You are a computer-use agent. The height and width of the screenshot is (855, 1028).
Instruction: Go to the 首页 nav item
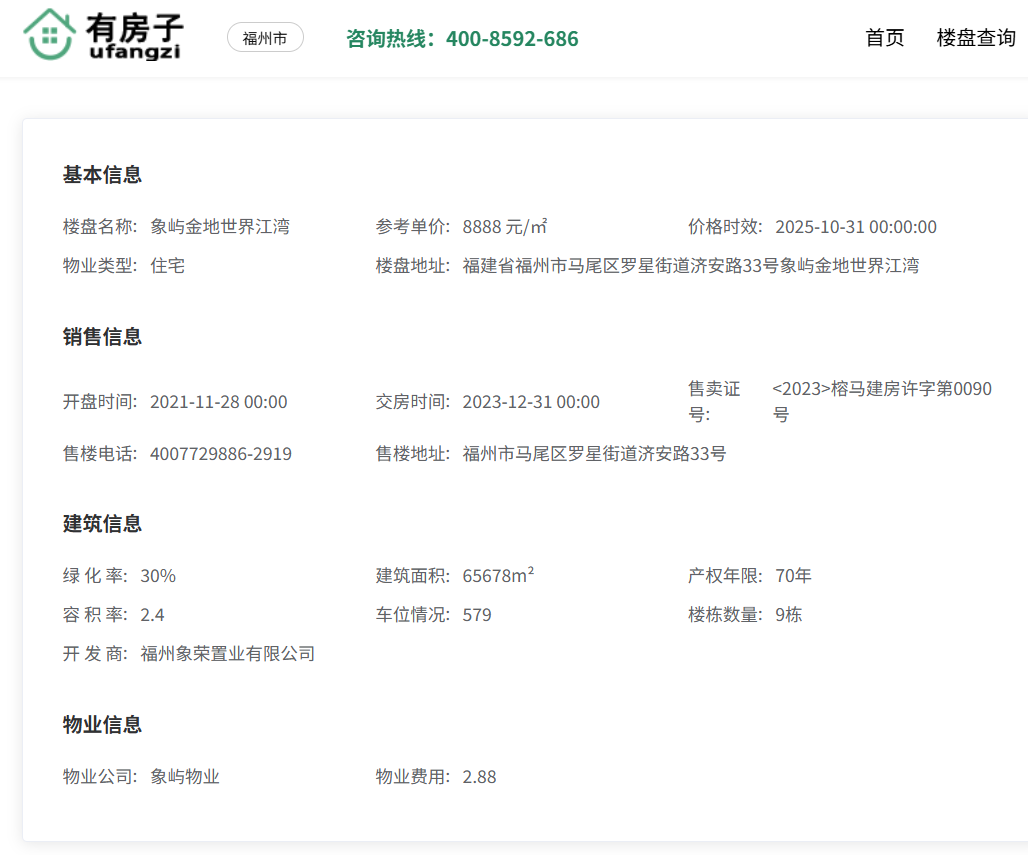(x=884, y=38)
